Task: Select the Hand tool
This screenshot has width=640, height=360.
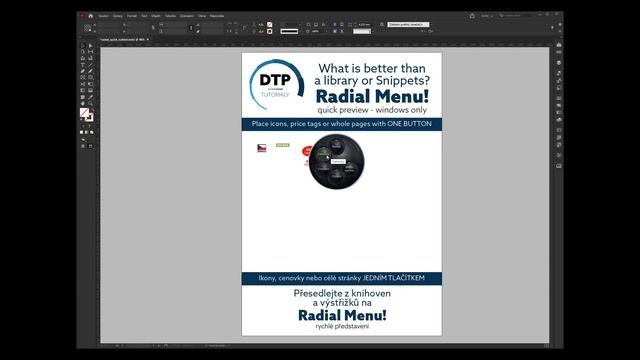Action: pyautogui.click(x=82, y=103)
